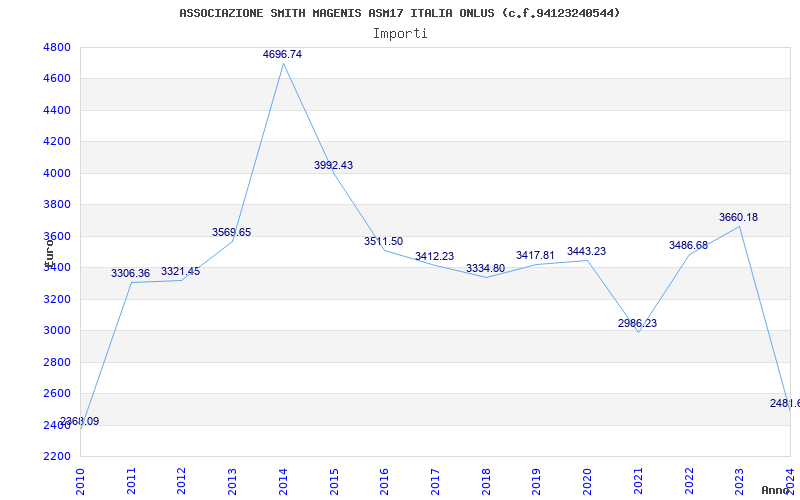
Task: Click the y-axis value 4600
Action: click(55, 79)
